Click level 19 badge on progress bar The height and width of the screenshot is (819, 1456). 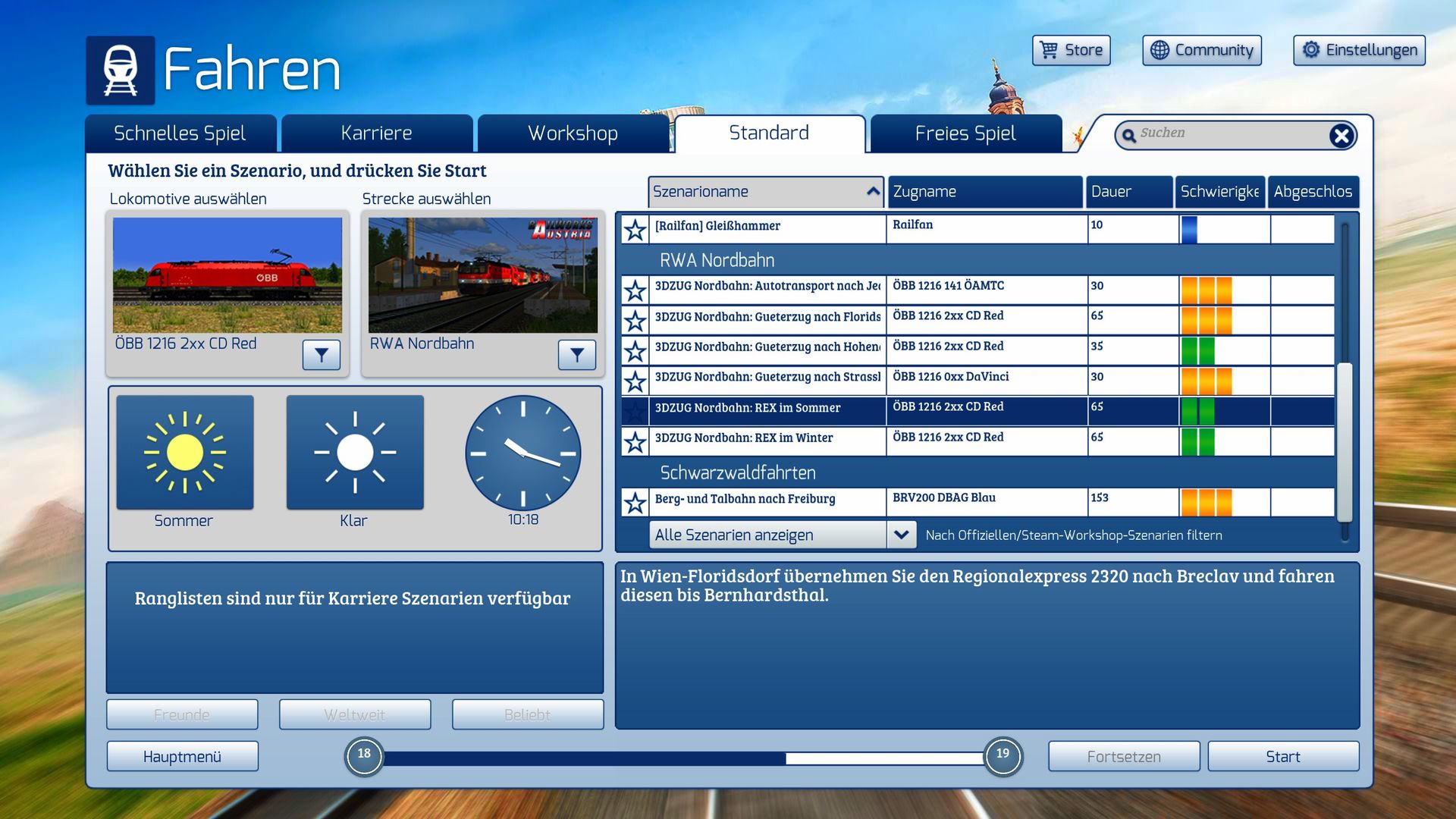pyautogui.click(x=1003, y=755)
